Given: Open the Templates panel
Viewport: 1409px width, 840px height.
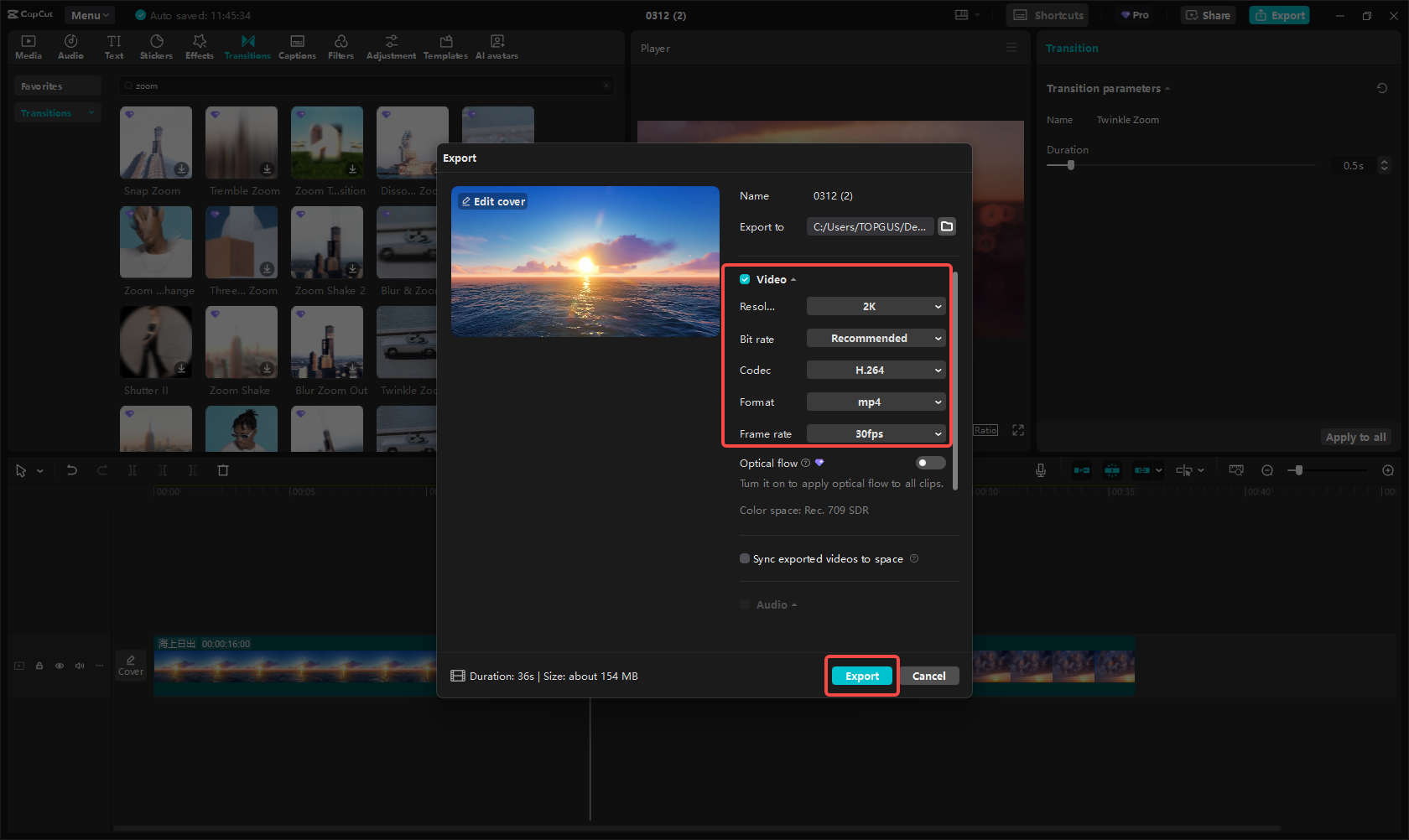Looking at the screenshot, I should (x=445, y=47).
